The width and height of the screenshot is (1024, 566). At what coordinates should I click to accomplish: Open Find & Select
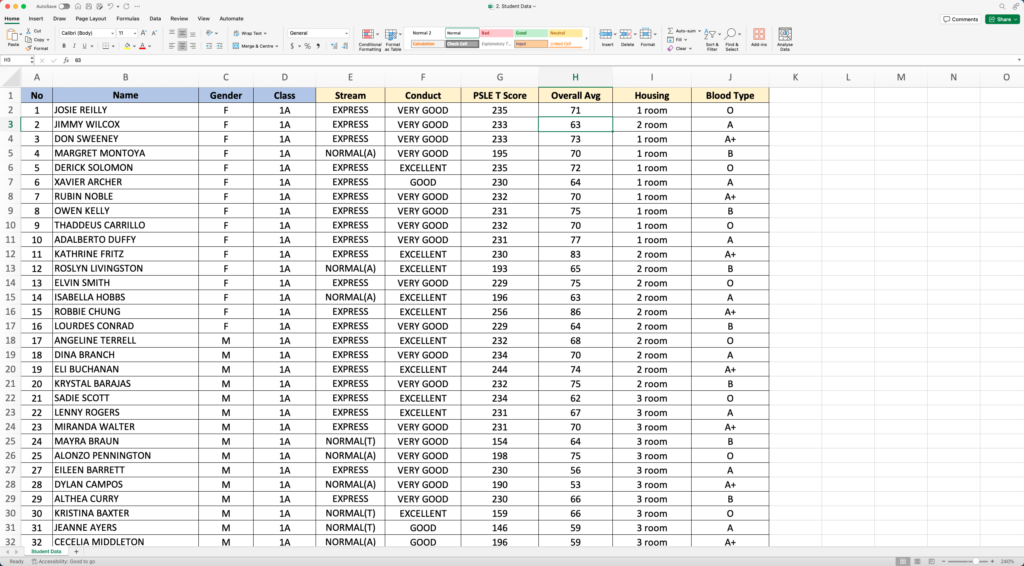(731, 39)
